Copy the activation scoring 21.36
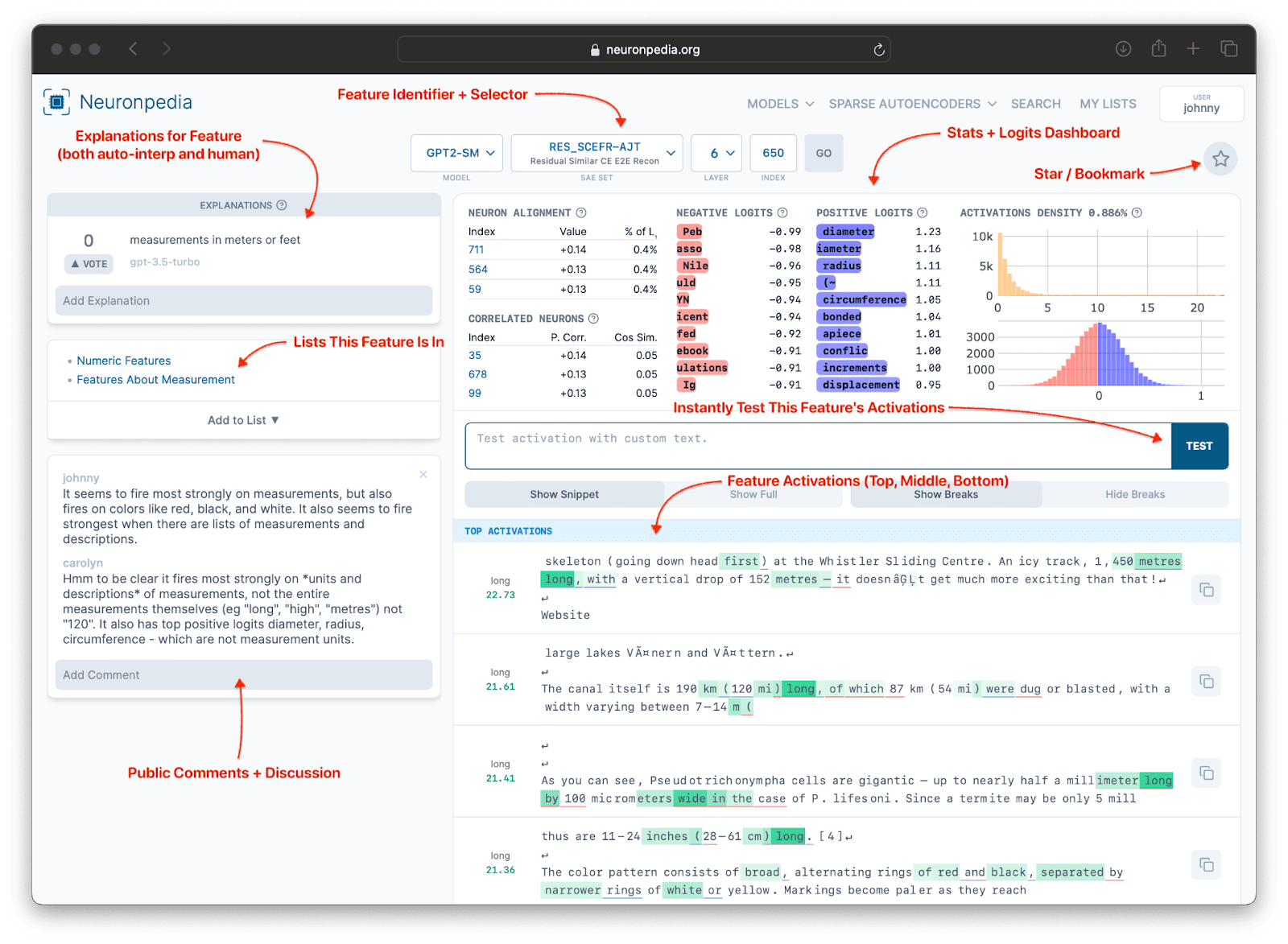The height and width of the screenshot is (944, 1288). 1206,865
